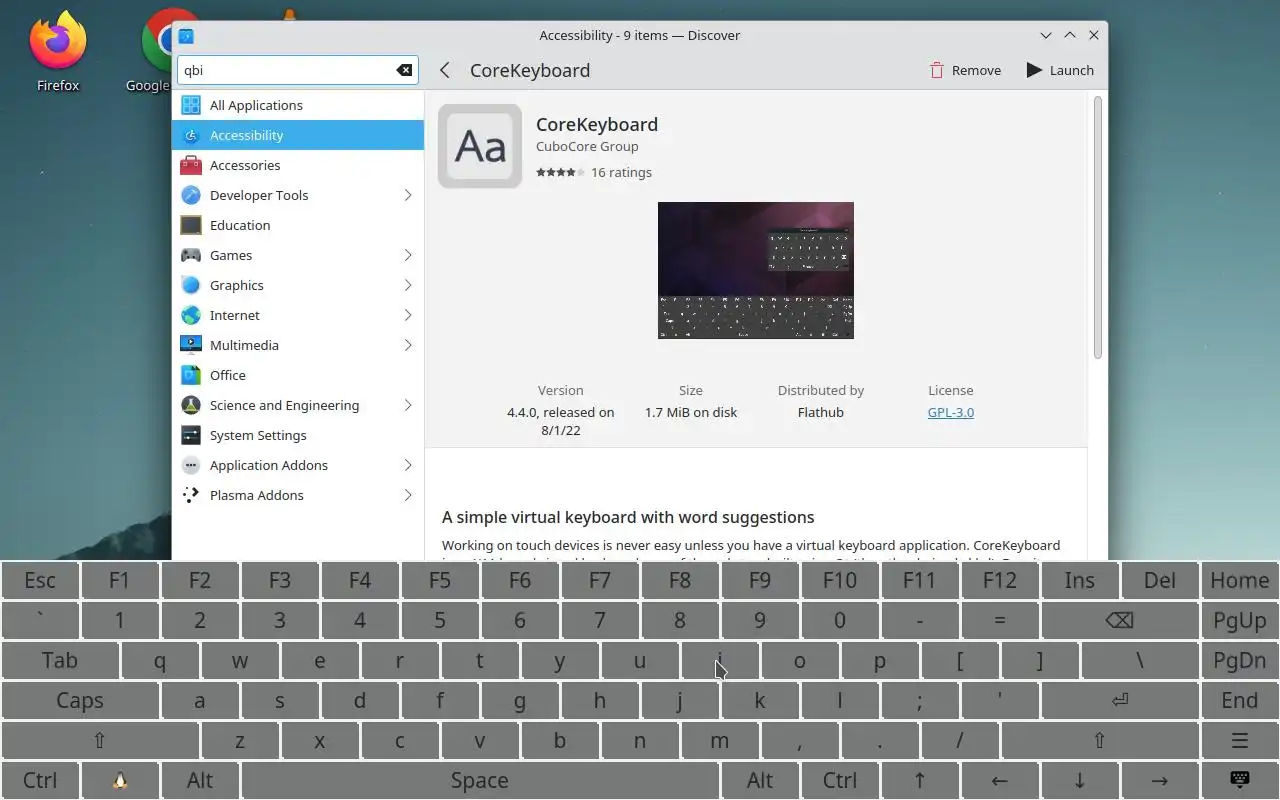Expand Developer Tools subcategories arrow
This screenshot has height=800, width=1280.
click(408, 195)
